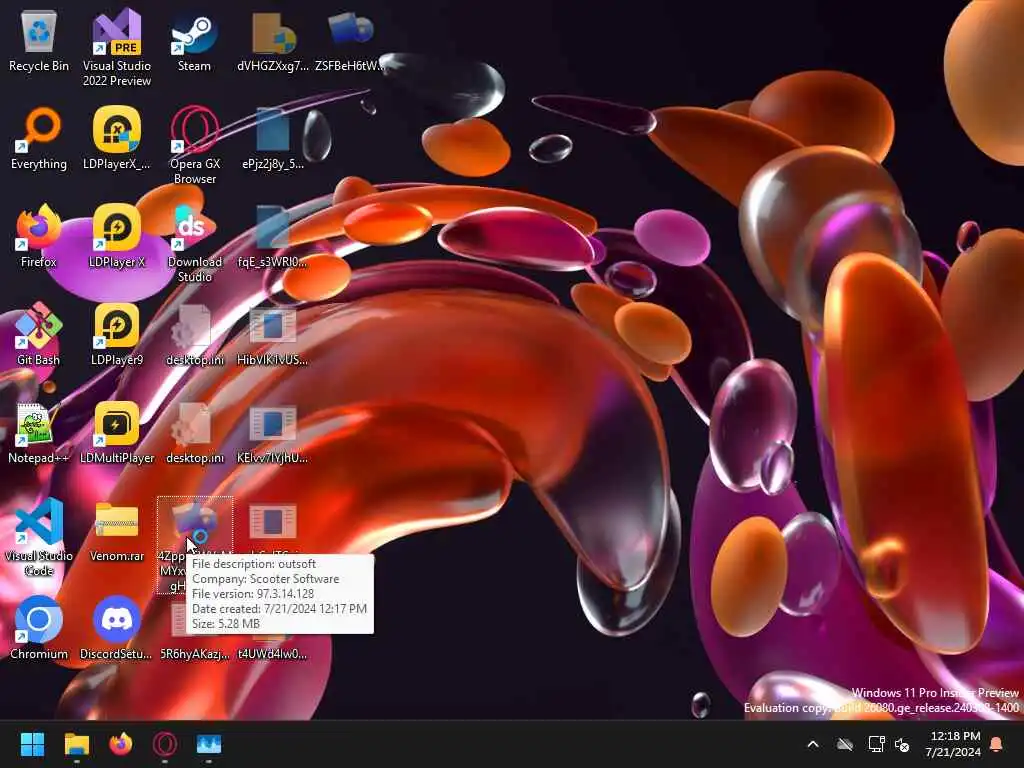Select the 5R6hyAKazj... file label
Screen dimensions: 1024x768
click(x=195, y=654)
